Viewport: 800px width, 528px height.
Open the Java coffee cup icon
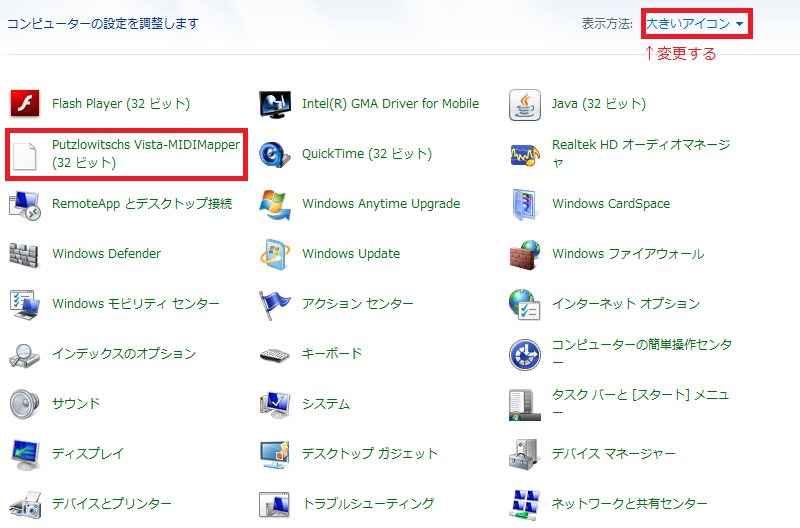click(x=524, y=105)
